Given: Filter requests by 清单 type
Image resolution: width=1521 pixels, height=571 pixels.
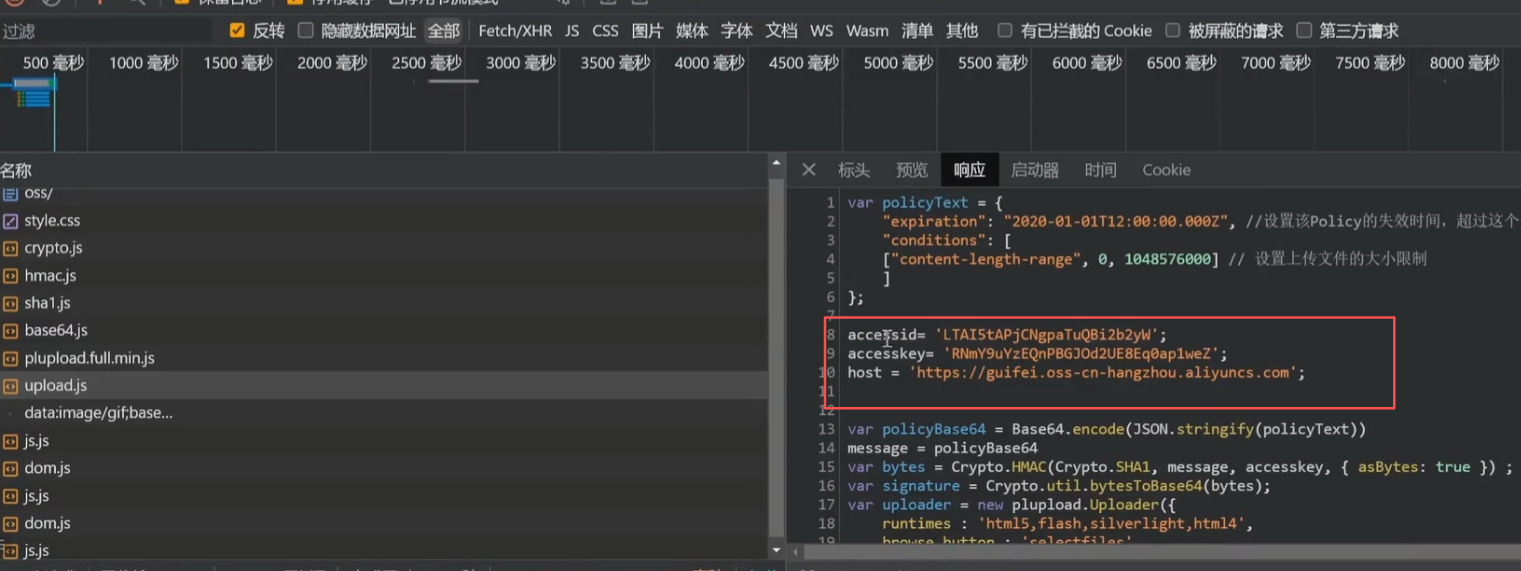Looking at the screenshot, I should coord(917,31).
